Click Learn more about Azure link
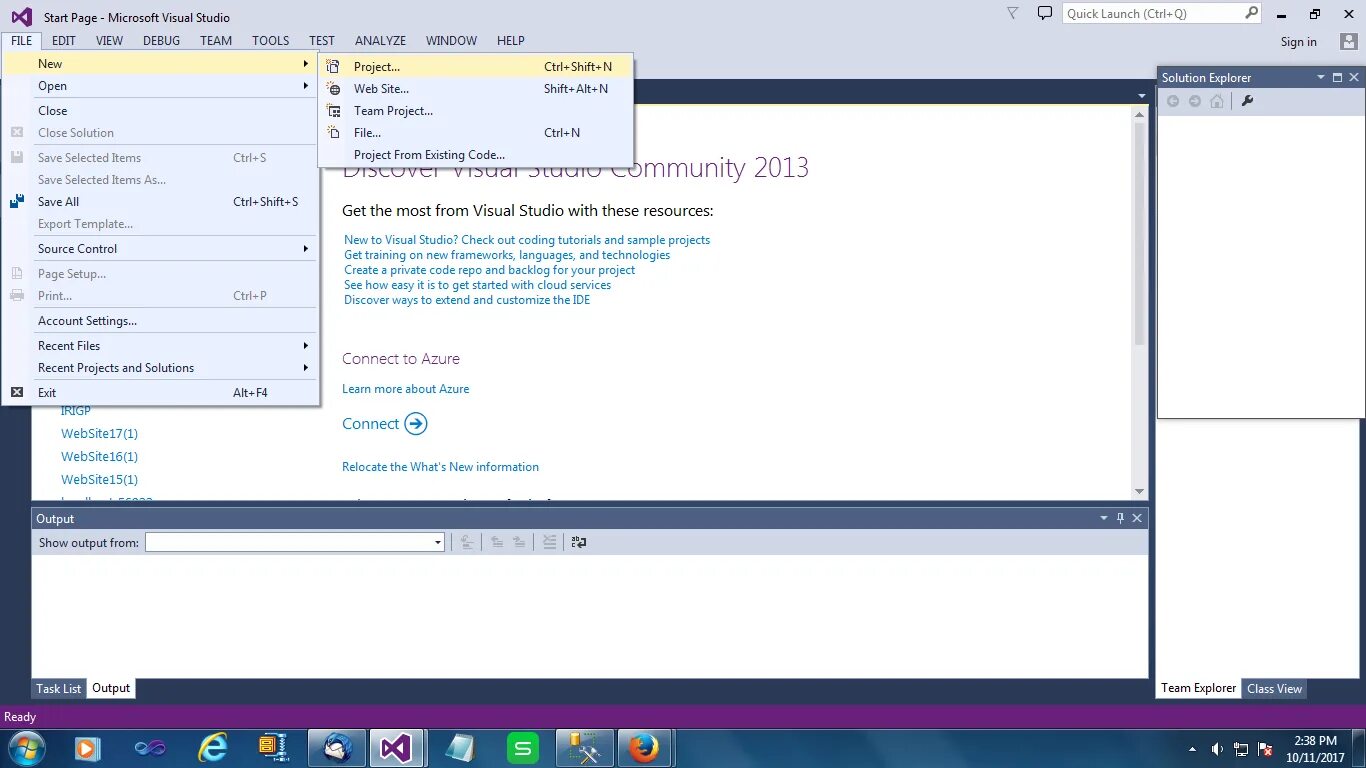1366x768 pixels. tap(406, 389)
